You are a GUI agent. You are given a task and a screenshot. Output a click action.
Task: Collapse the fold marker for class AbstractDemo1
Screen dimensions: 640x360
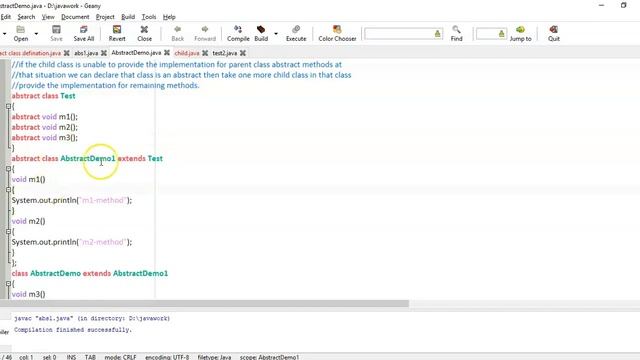tap(8, 169)
